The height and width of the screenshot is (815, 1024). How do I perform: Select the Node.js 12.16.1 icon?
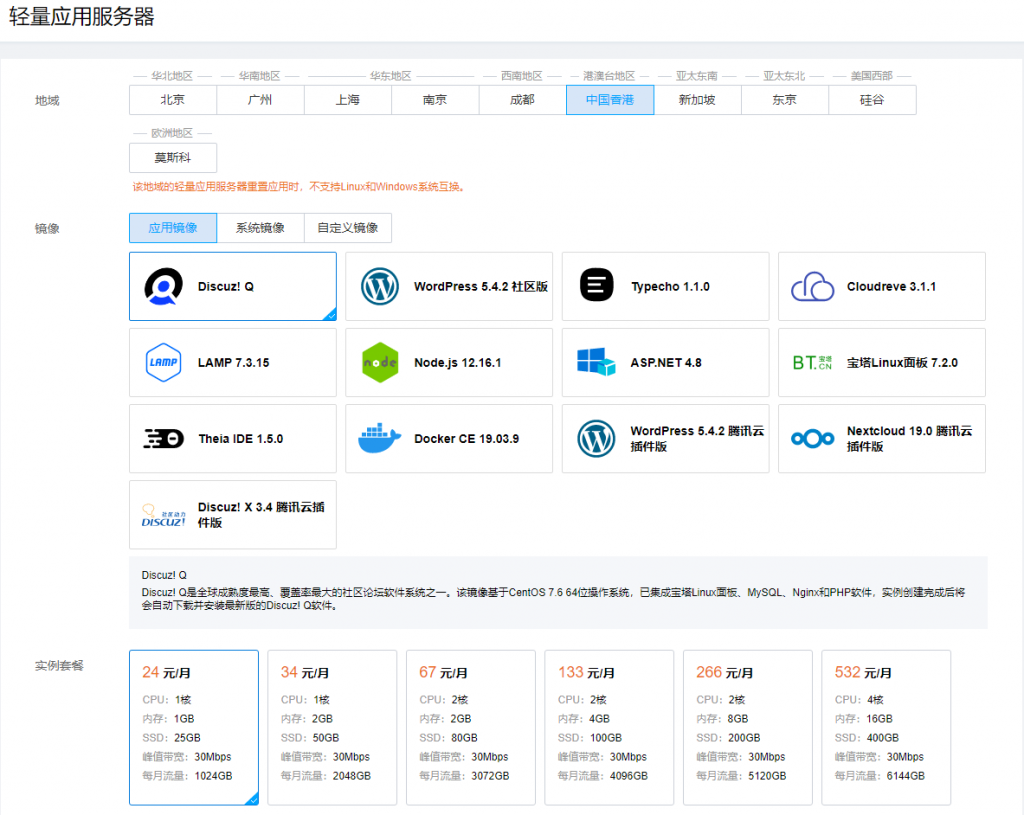380,362
